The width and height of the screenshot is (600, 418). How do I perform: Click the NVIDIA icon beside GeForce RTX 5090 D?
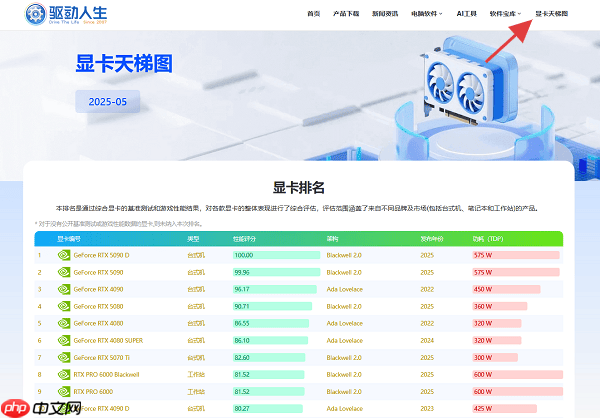tap(64, 255)
